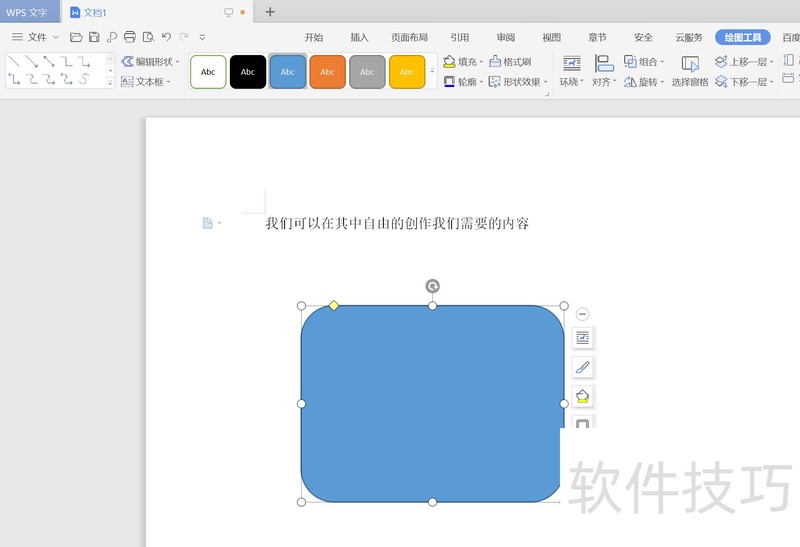The image size is (800, 547).
Task: Expand the shapes gallery list
Action: (110, 82)
